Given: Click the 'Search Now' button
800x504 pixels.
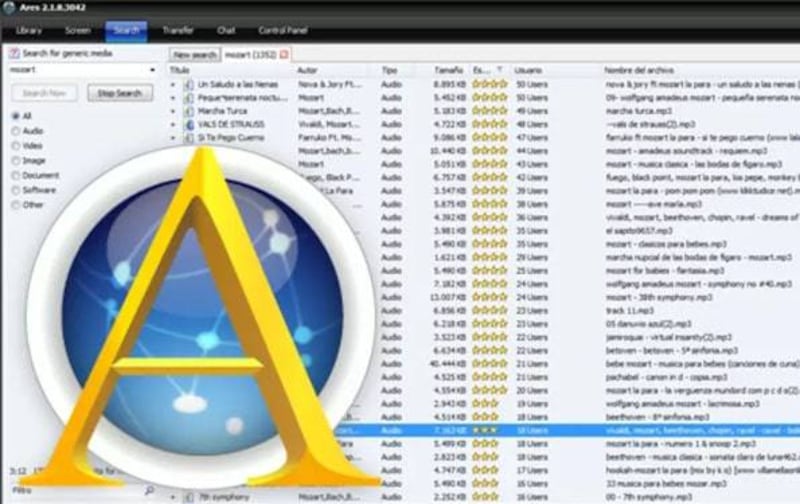Looking at the screenshot, I should pos(44,93).
